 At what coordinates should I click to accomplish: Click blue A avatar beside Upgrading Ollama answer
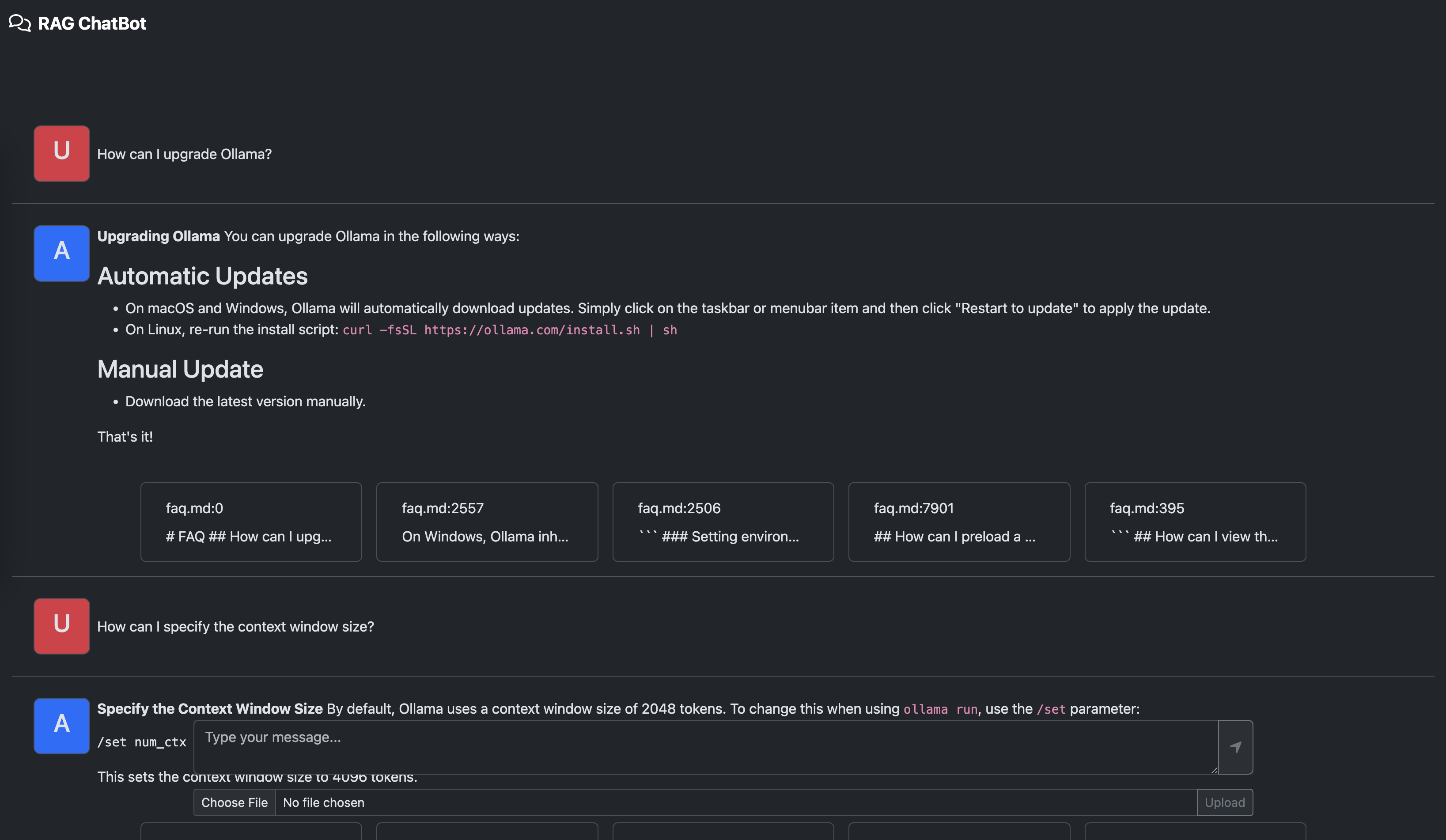pos(61,253)
